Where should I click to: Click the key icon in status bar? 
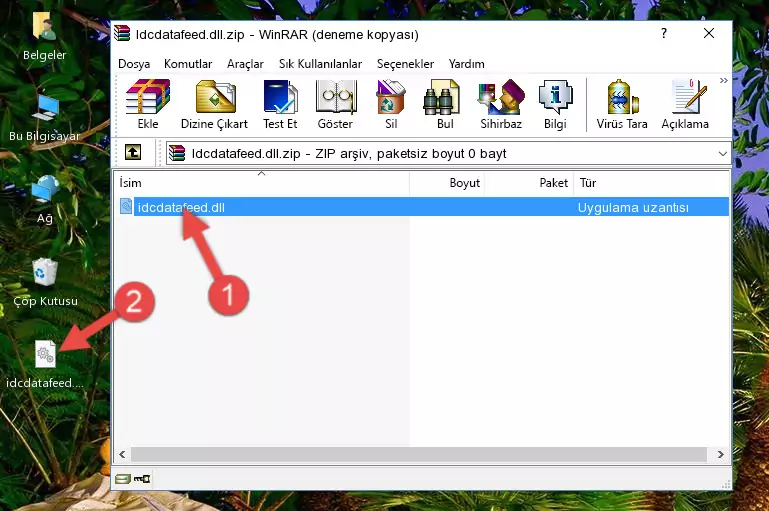pyautogui.click(x=142, y=478)
